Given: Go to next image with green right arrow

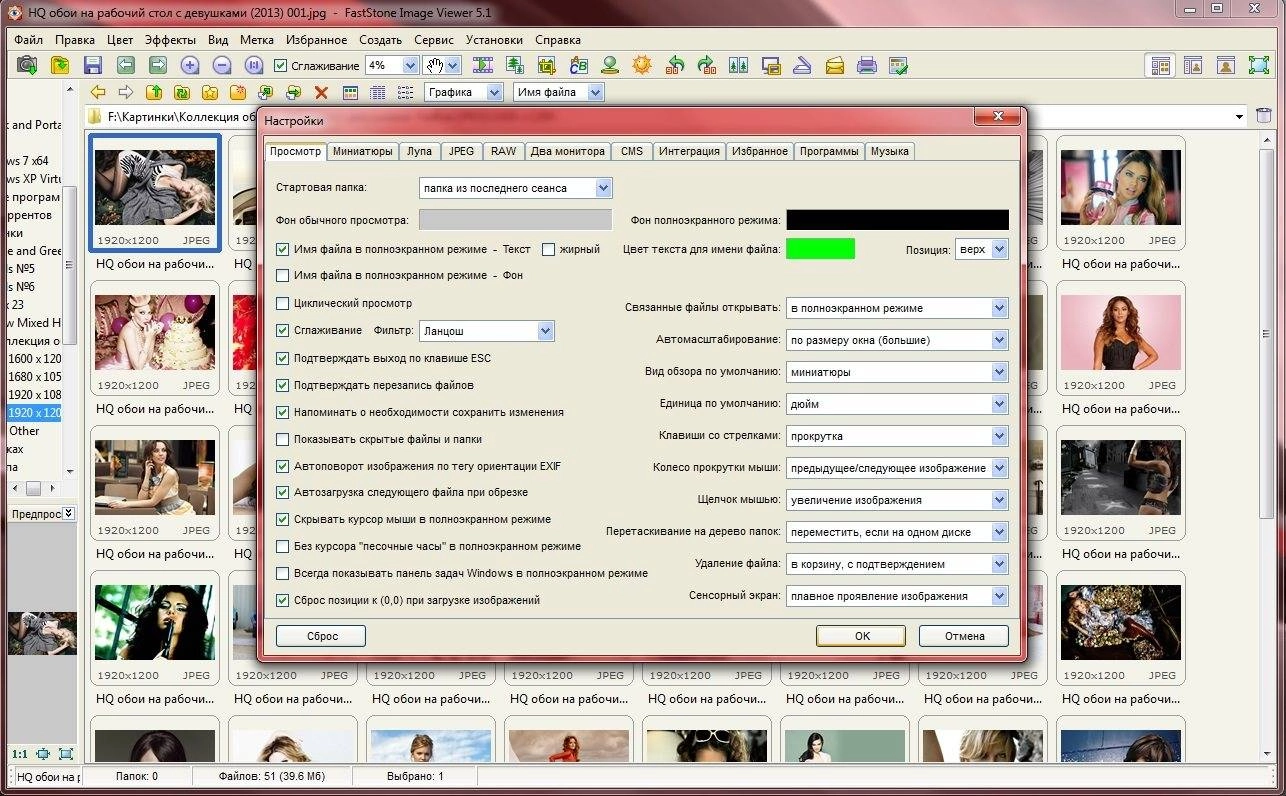Looking at the screenshot, I should 157,65.
